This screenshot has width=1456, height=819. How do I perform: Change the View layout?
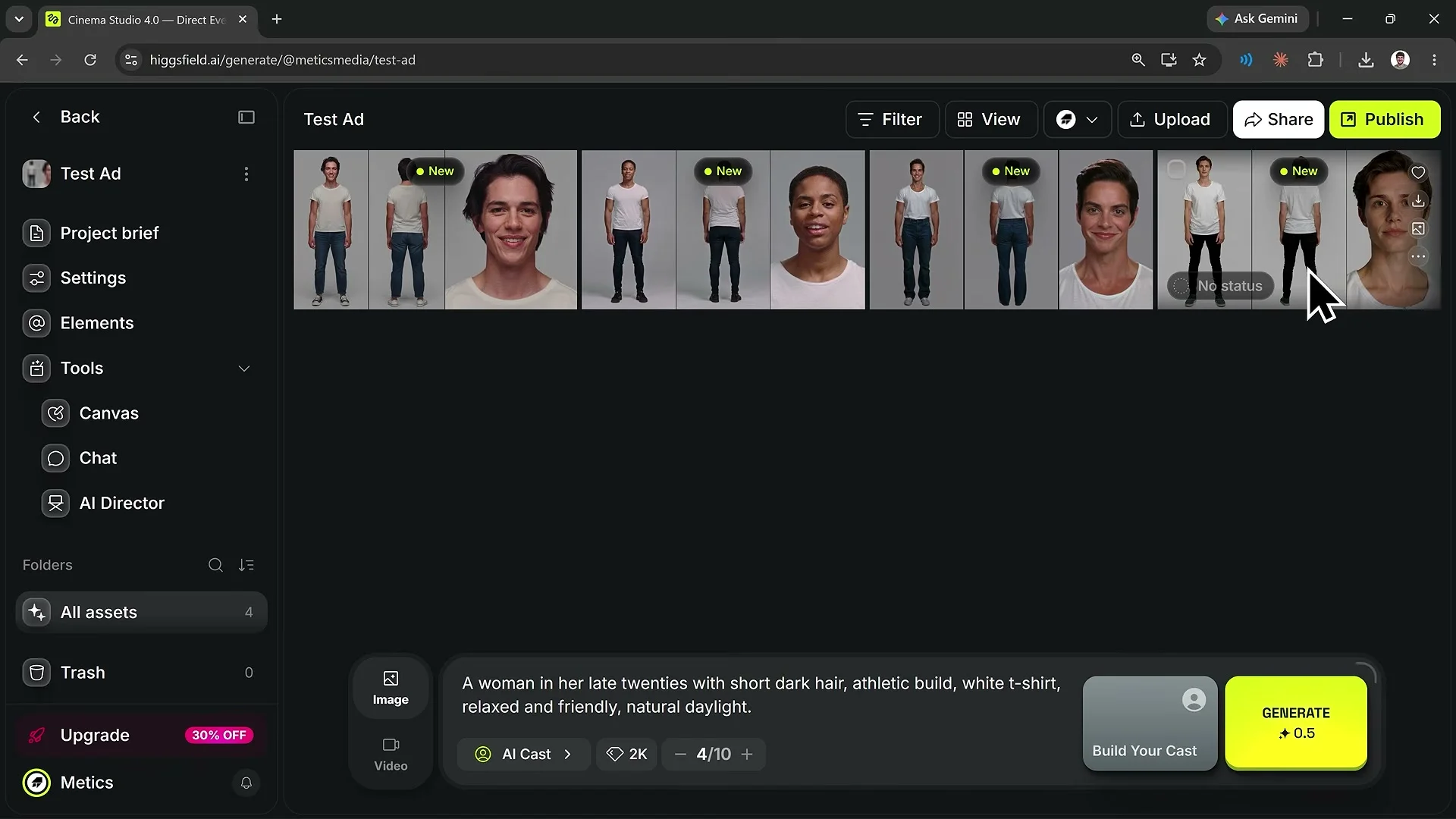[990, 120]
